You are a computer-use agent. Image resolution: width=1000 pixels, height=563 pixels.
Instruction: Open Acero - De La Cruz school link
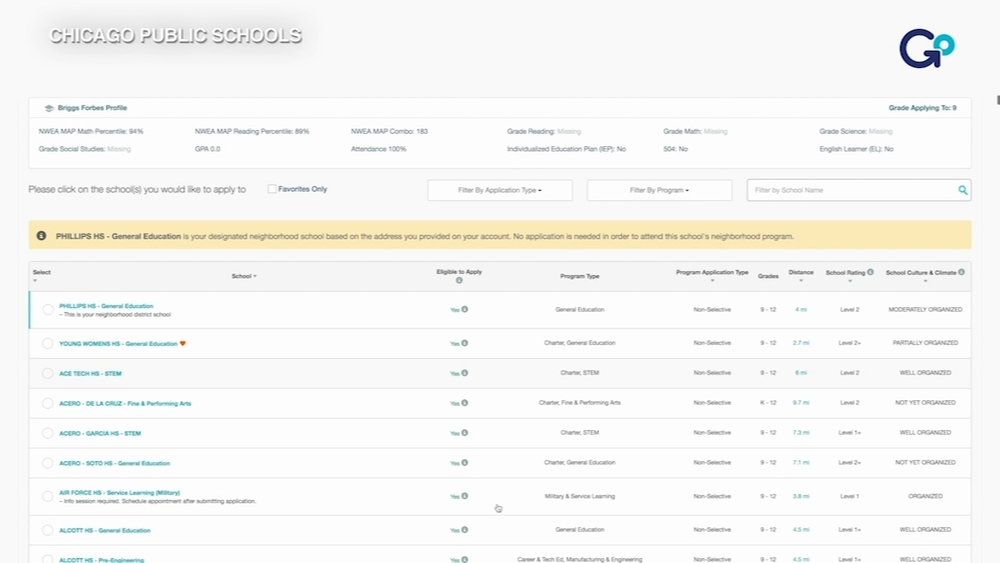(x=125, y=404)
